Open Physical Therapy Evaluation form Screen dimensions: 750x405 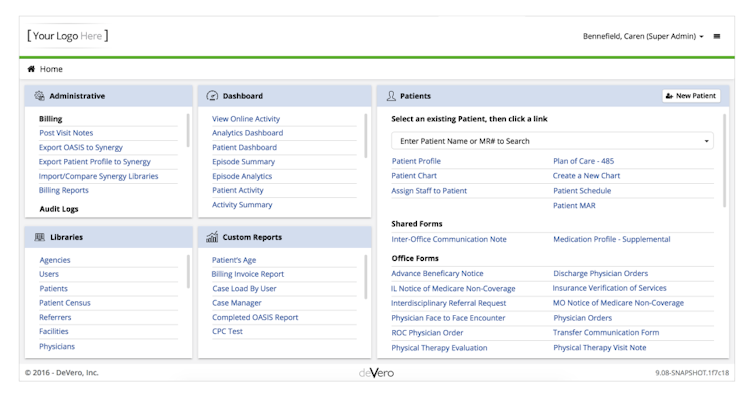(439, 348)
